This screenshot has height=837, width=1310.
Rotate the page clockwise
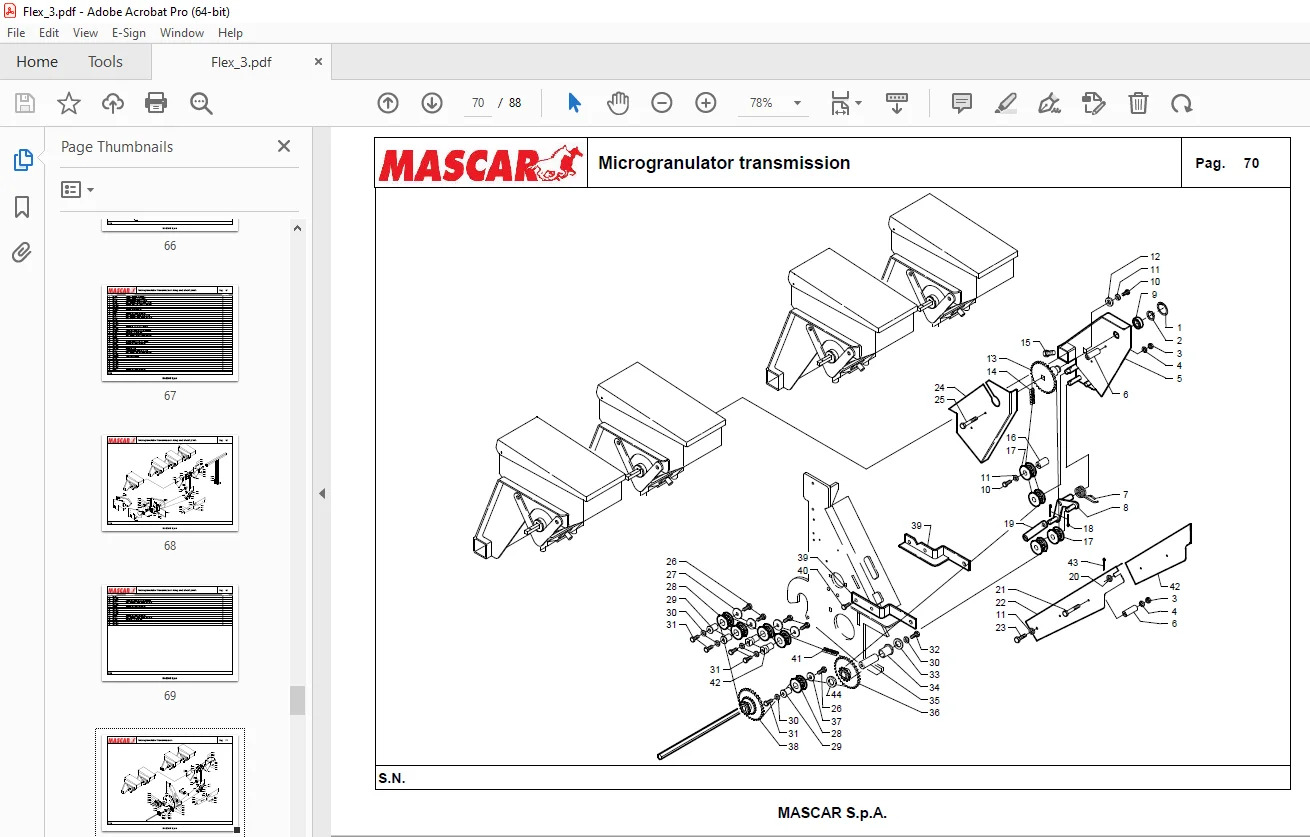tap(1182, 103)
